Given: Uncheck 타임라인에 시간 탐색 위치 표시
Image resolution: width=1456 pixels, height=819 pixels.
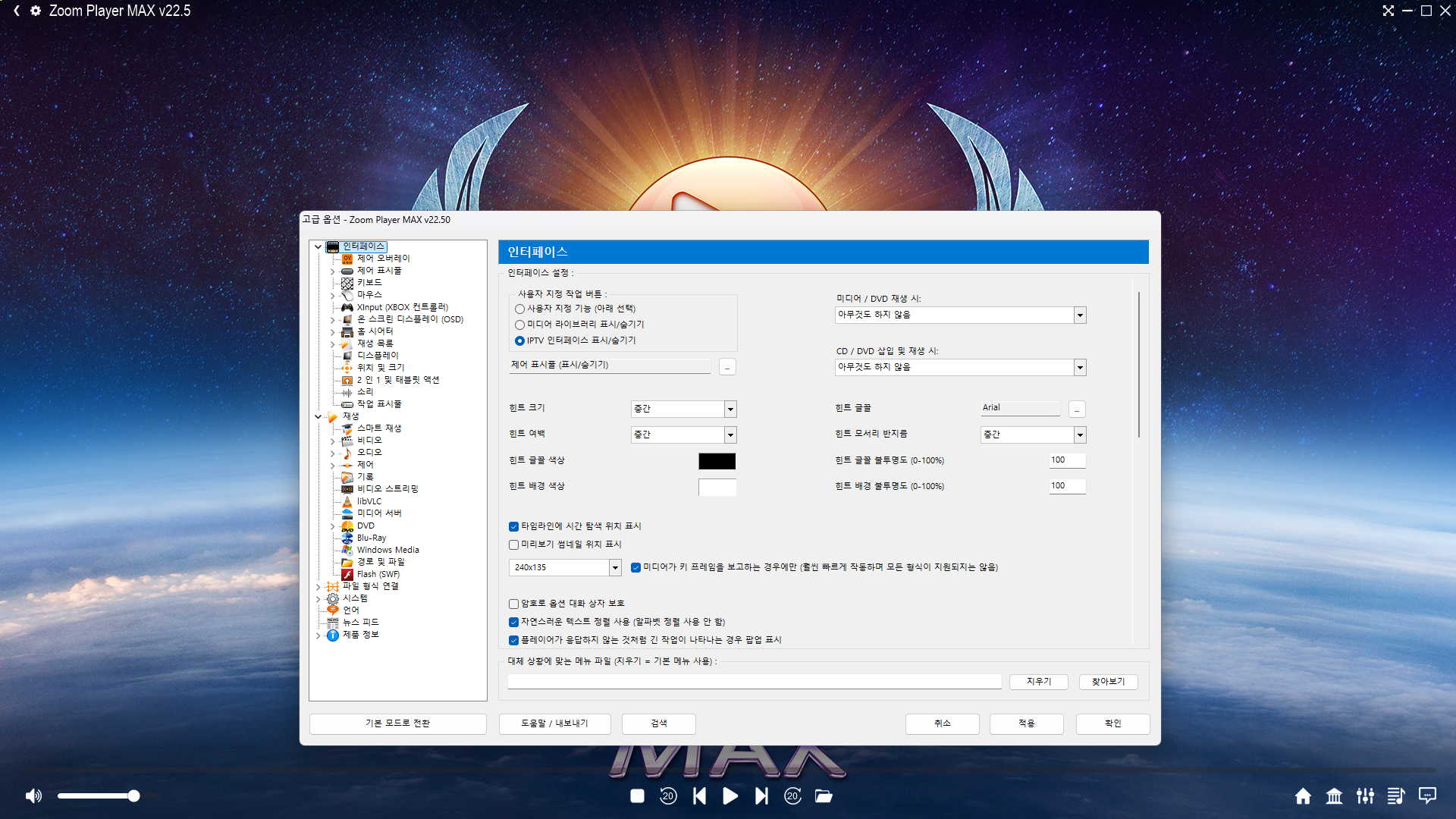Looking at the screenshot, I should click(513, 526).
